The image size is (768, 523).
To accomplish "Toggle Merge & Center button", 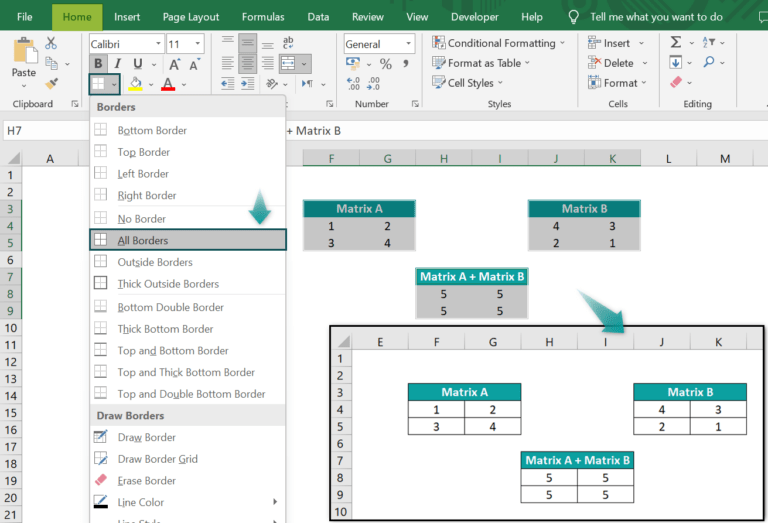I will [288, 63].
